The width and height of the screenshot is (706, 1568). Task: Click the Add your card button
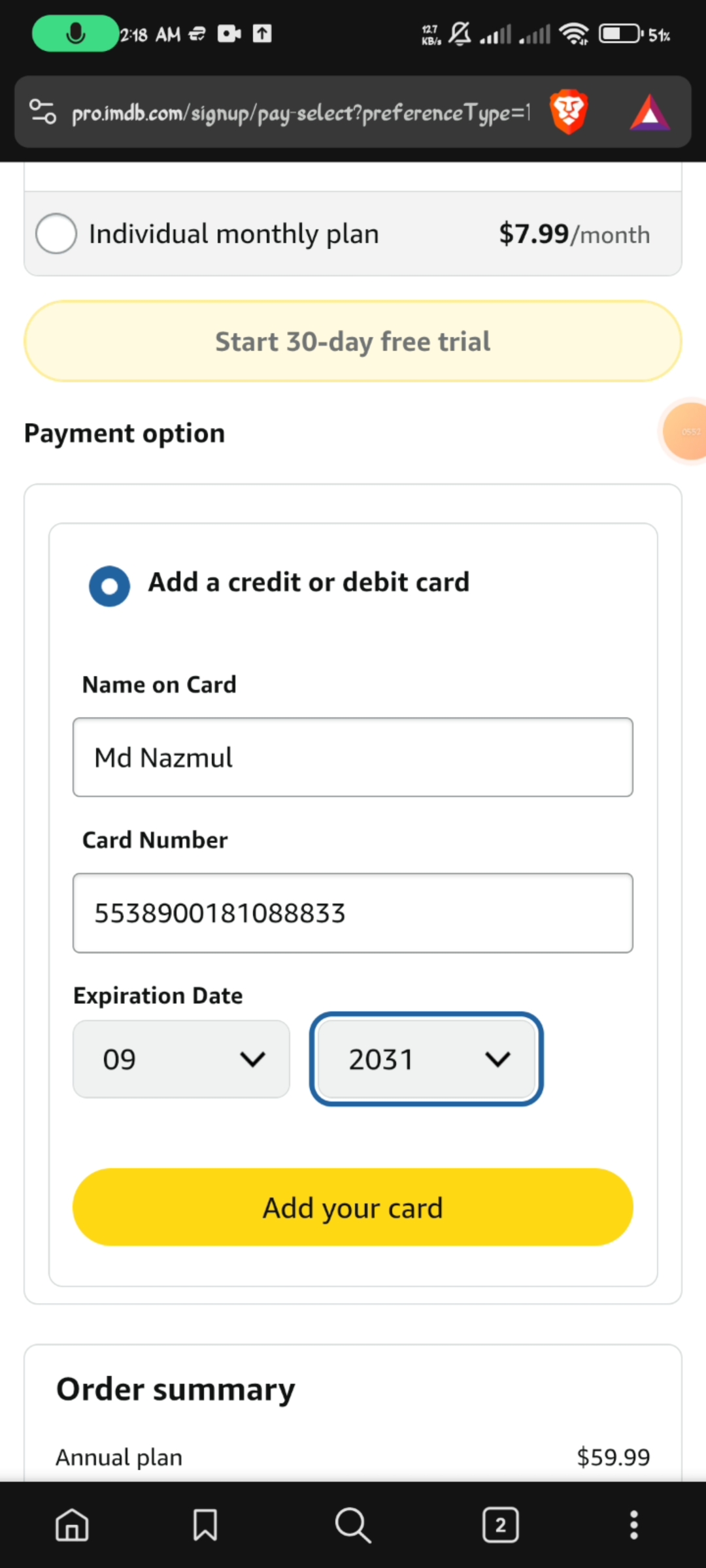[x=353, y=1207]
